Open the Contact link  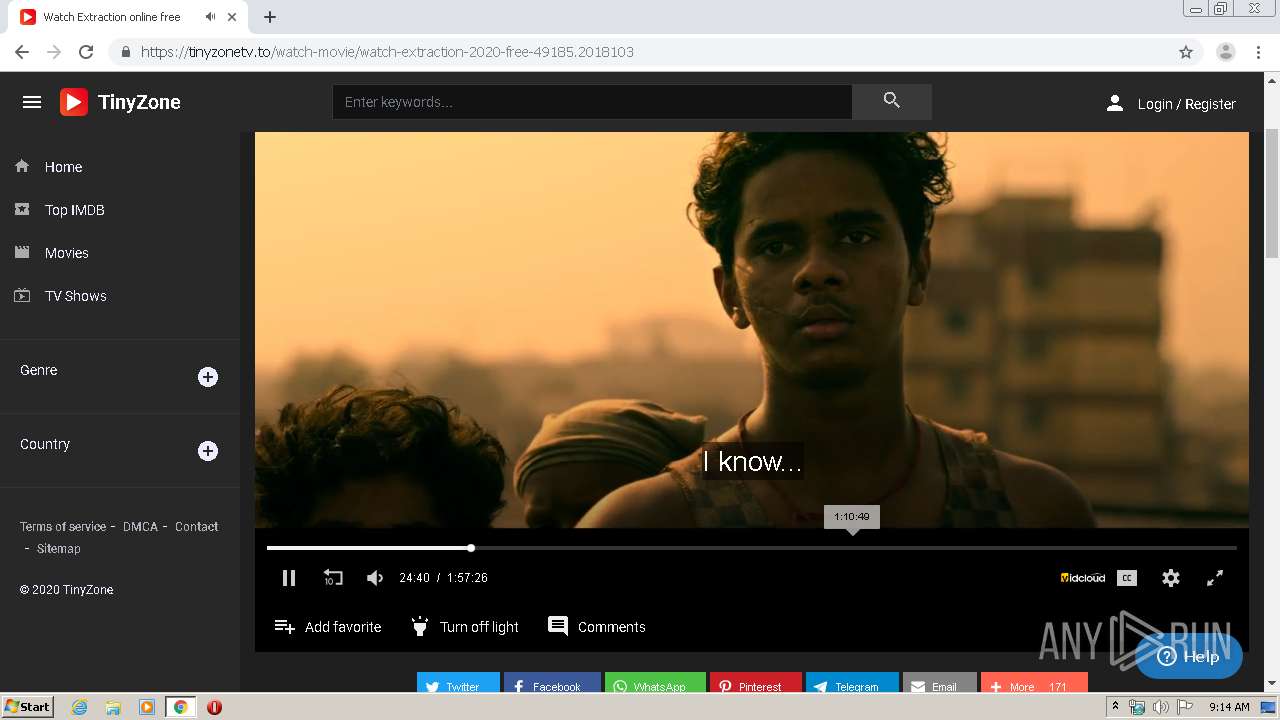[196, 526]
